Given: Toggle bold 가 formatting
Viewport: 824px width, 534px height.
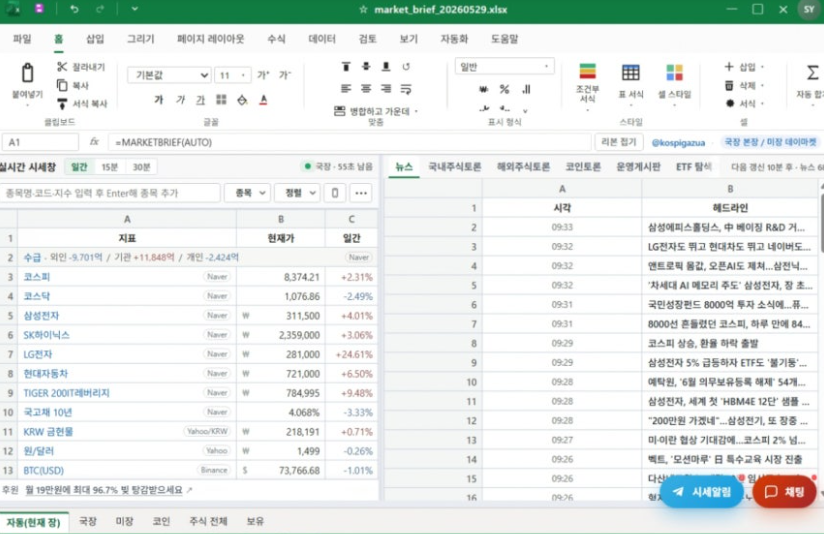Looking at the screenshot, I should click(159, 99).
